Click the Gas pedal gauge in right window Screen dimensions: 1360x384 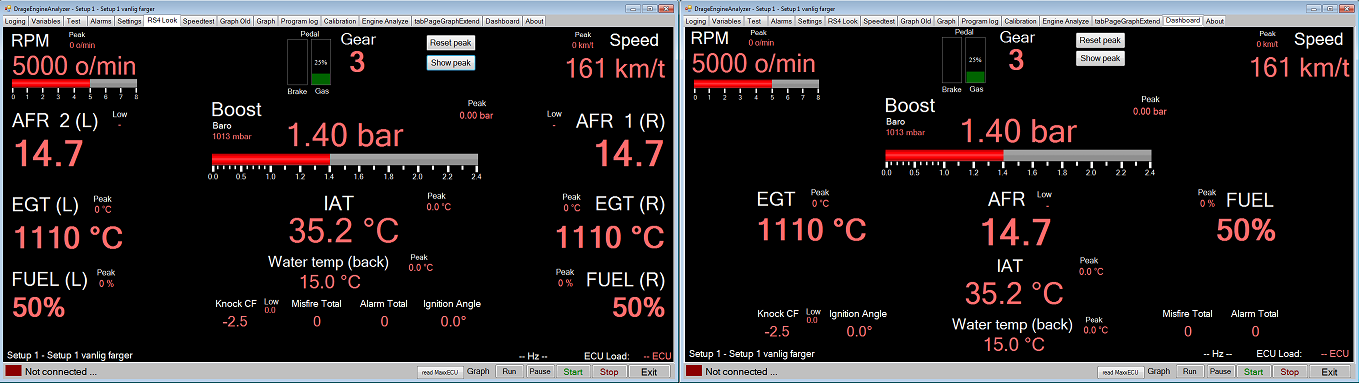pyautogui.click(x=976, y=62)
